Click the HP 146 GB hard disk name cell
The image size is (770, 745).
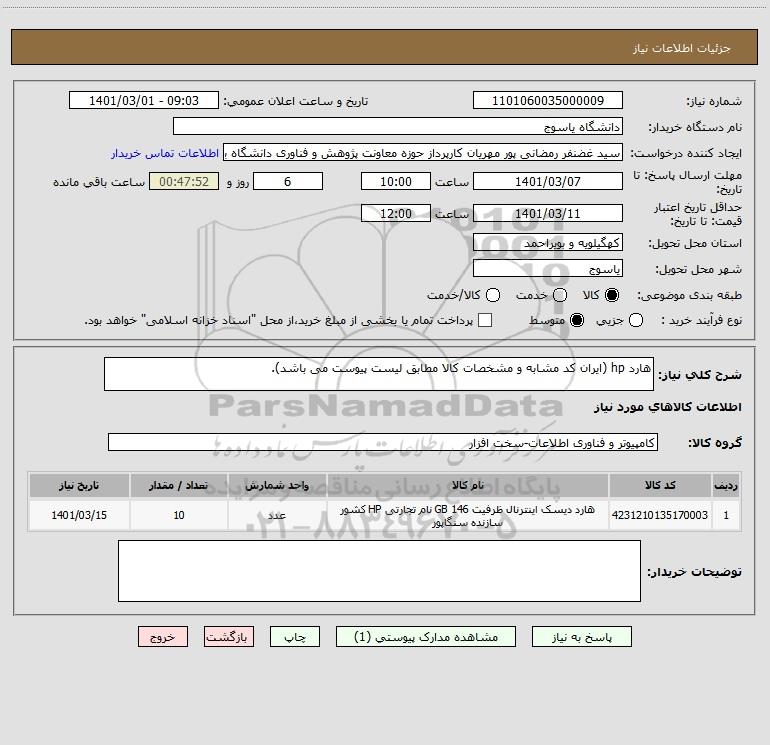click(468, 515)
